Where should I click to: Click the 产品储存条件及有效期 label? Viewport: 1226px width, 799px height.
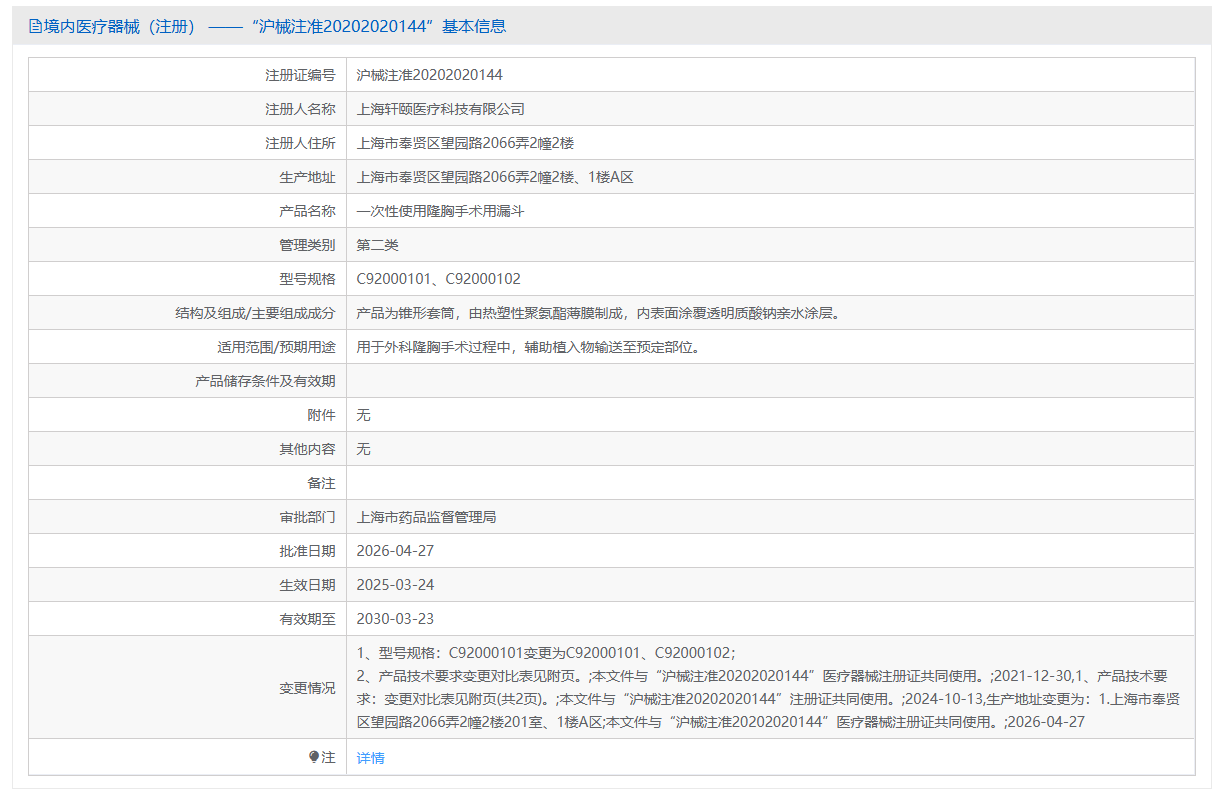265,381
